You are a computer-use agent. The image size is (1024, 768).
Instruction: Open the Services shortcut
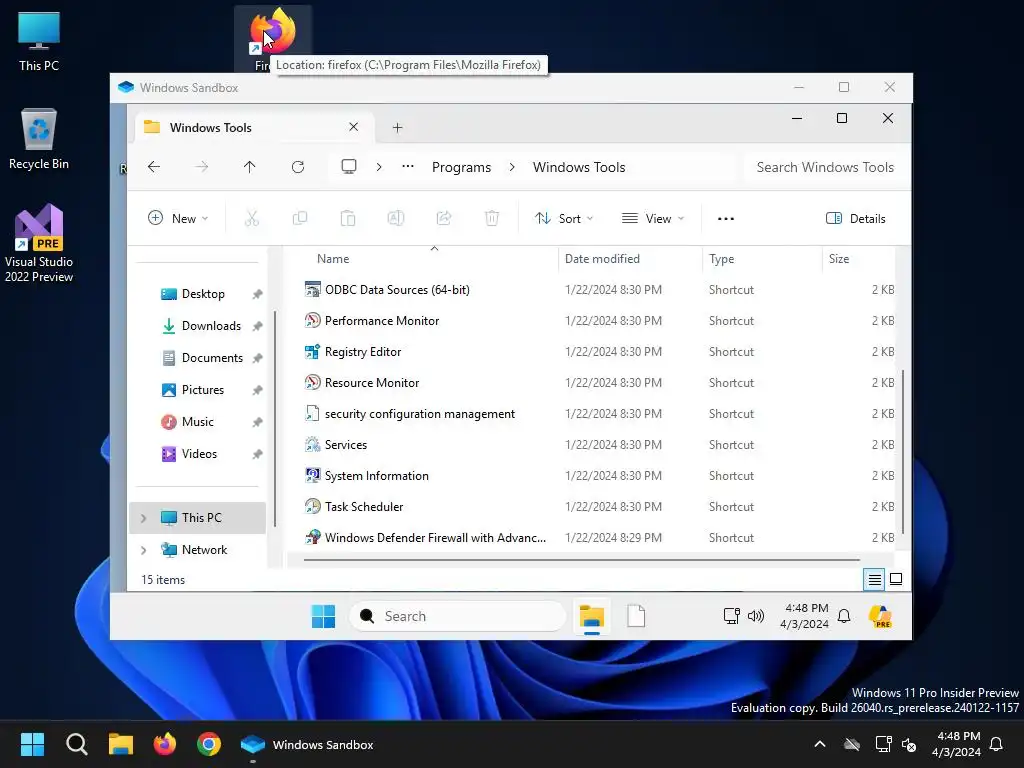pos(345,445)
